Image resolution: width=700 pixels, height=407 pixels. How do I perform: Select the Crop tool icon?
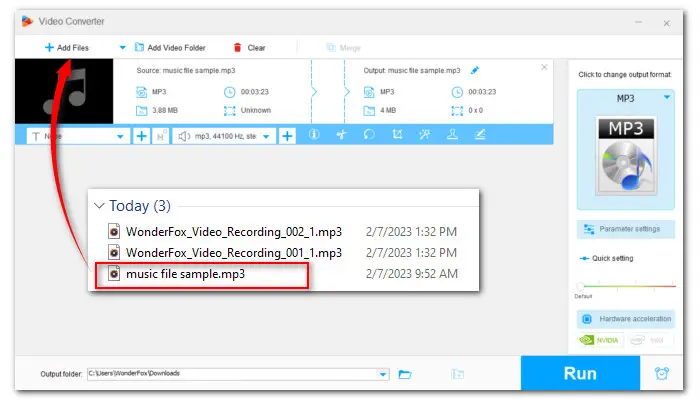397,134
